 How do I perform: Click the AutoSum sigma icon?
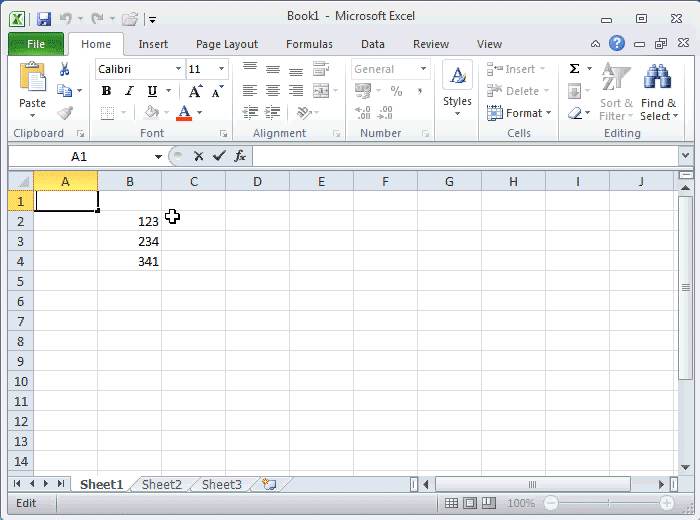pyautogui.click(x=575, y=69)
